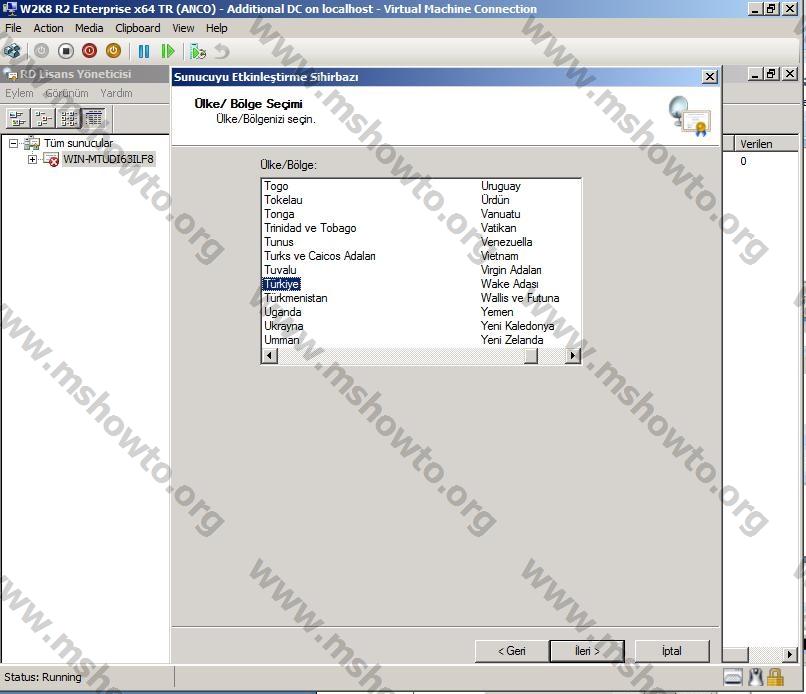The image size is (806, 694).
Task: Collapse the Tüm sunucular tree node
Action: point(14,143)
